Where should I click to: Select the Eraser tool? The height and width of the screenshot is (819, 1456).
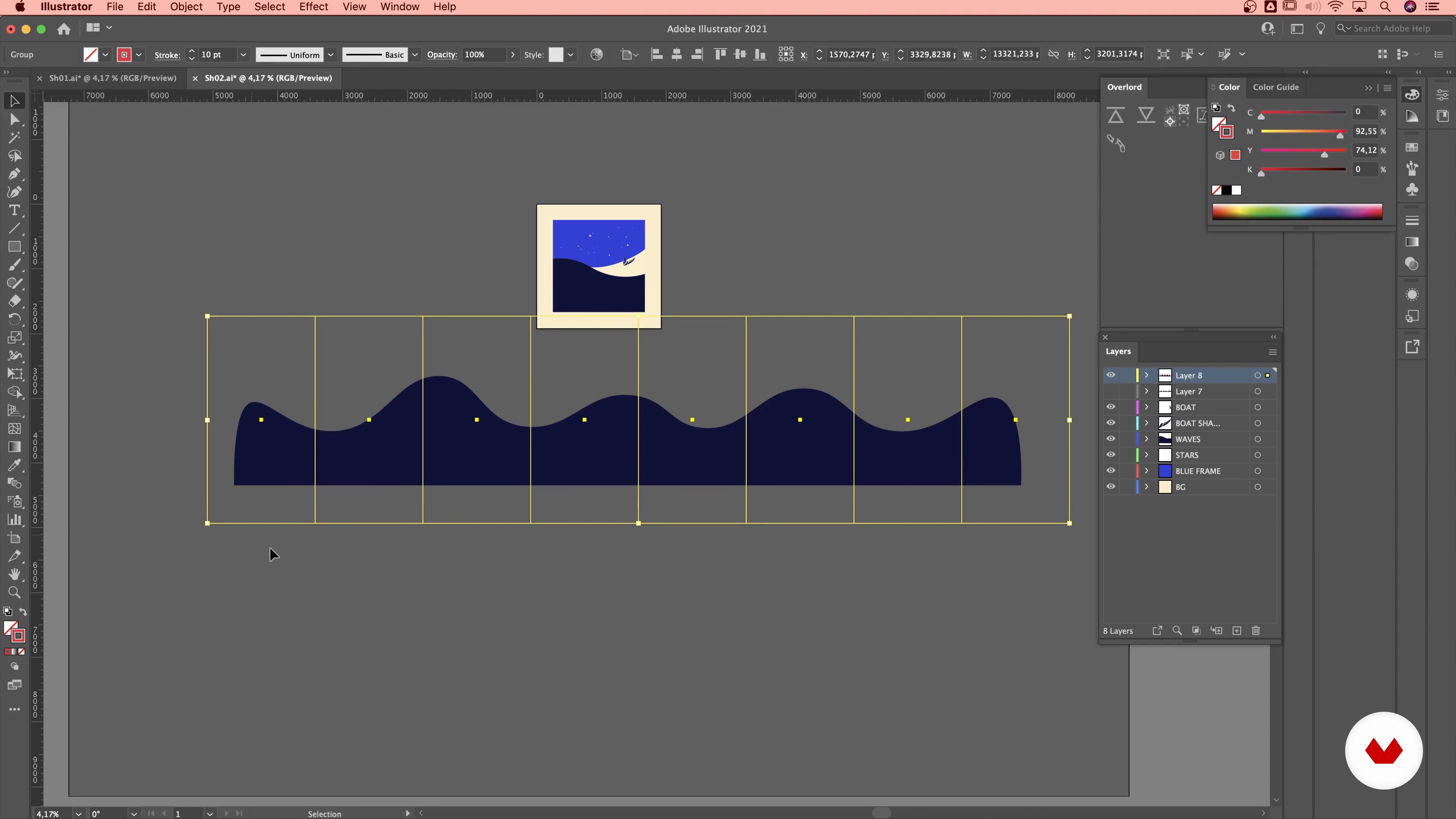coord(15,301)
